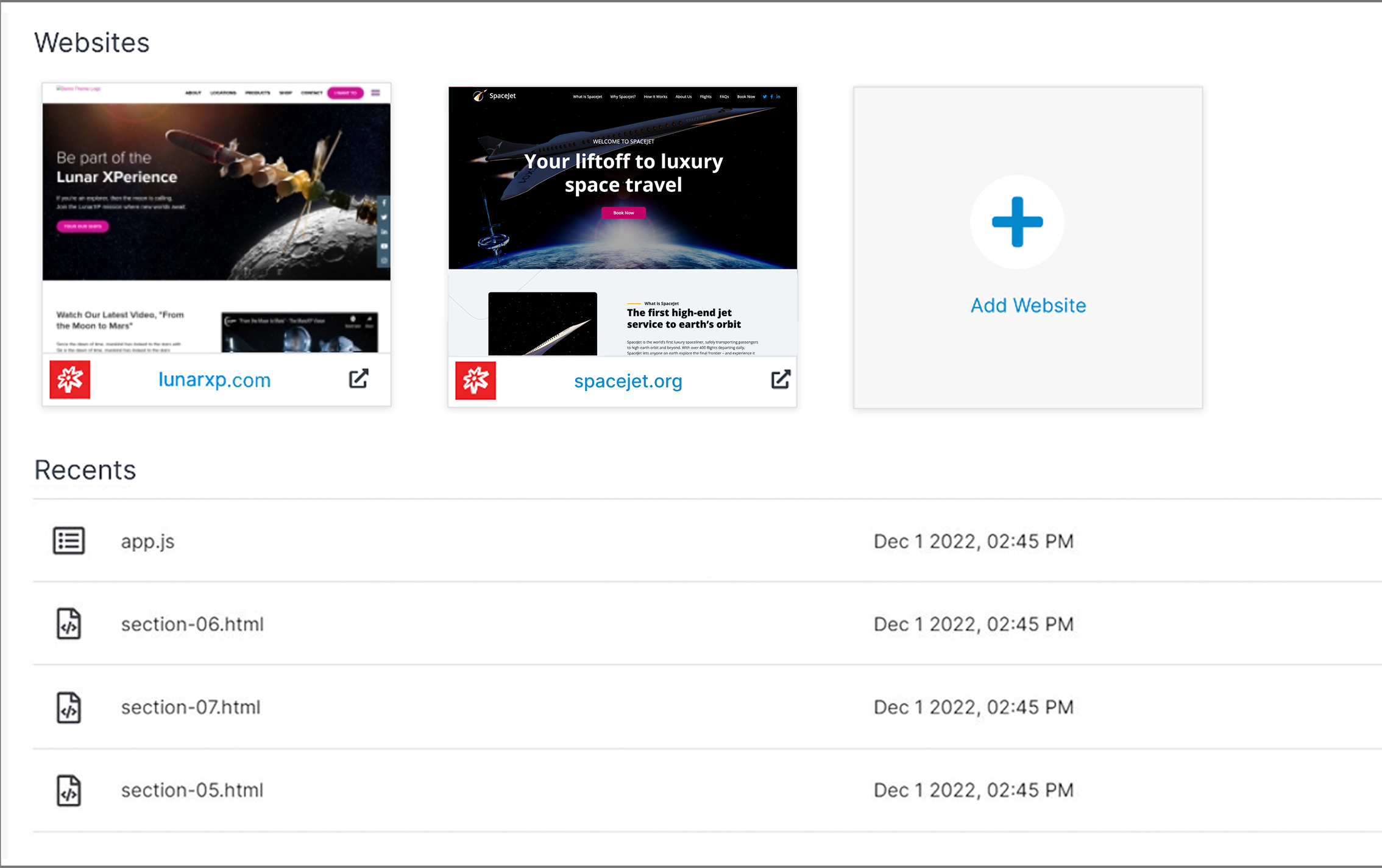Click the red logo icon beside spacejet.org
This screenshot has width=1382, height=868.
point(476,380)
